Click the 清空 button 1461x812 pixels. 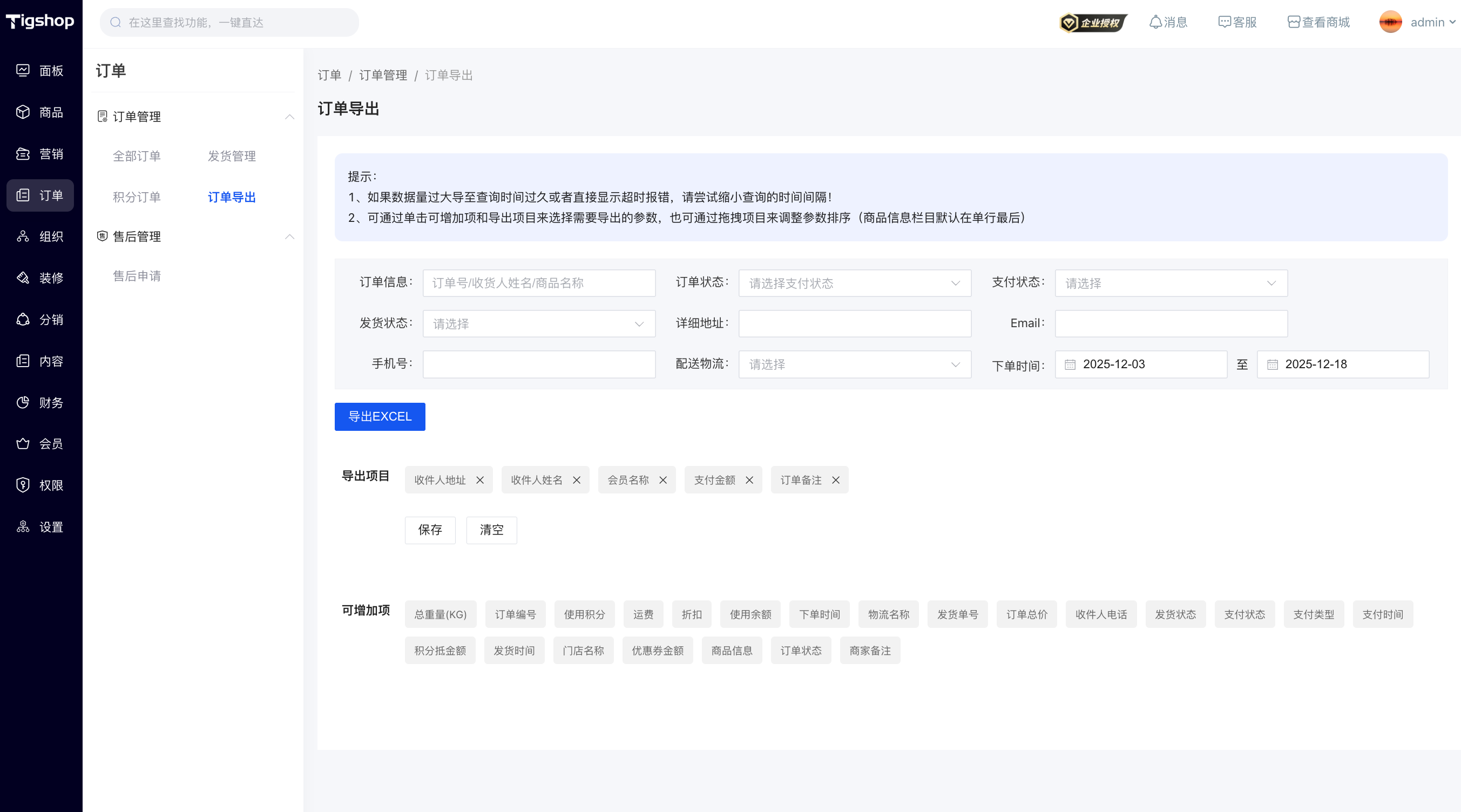pyautogui.click(x=491, y=530)
